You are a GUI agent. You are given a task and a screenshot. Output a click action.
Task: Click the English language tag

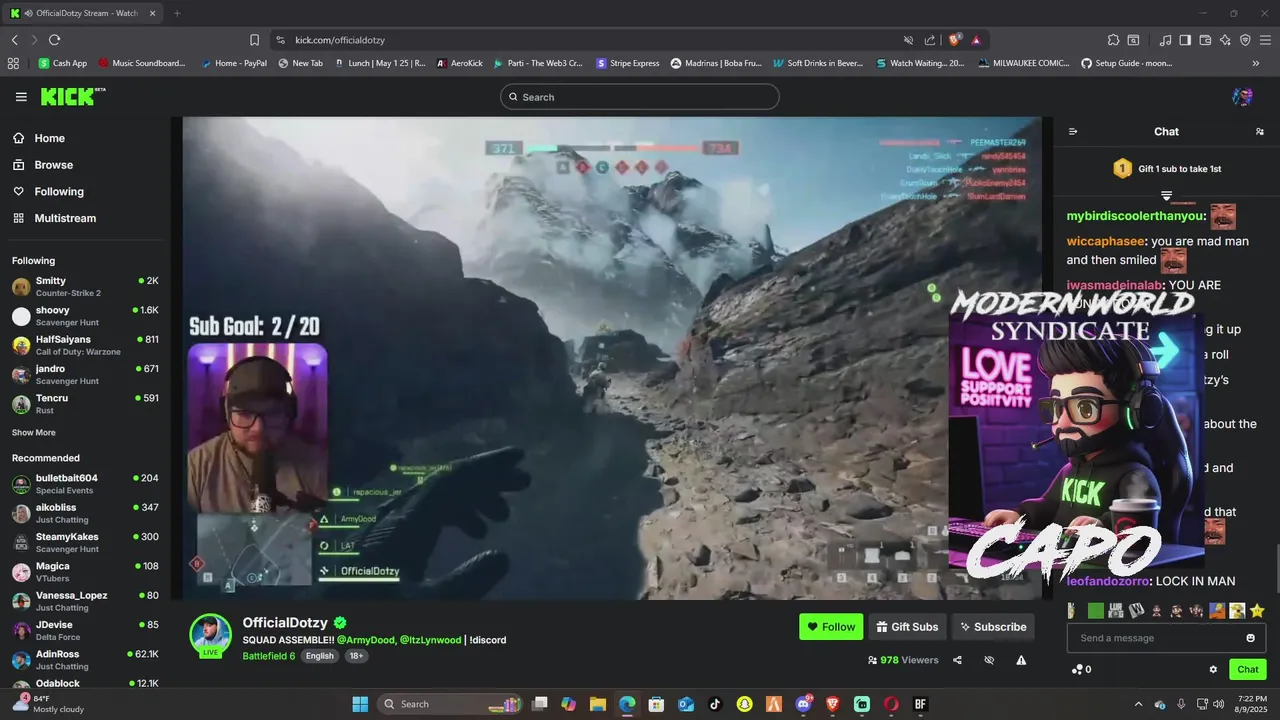coord(320,656)
